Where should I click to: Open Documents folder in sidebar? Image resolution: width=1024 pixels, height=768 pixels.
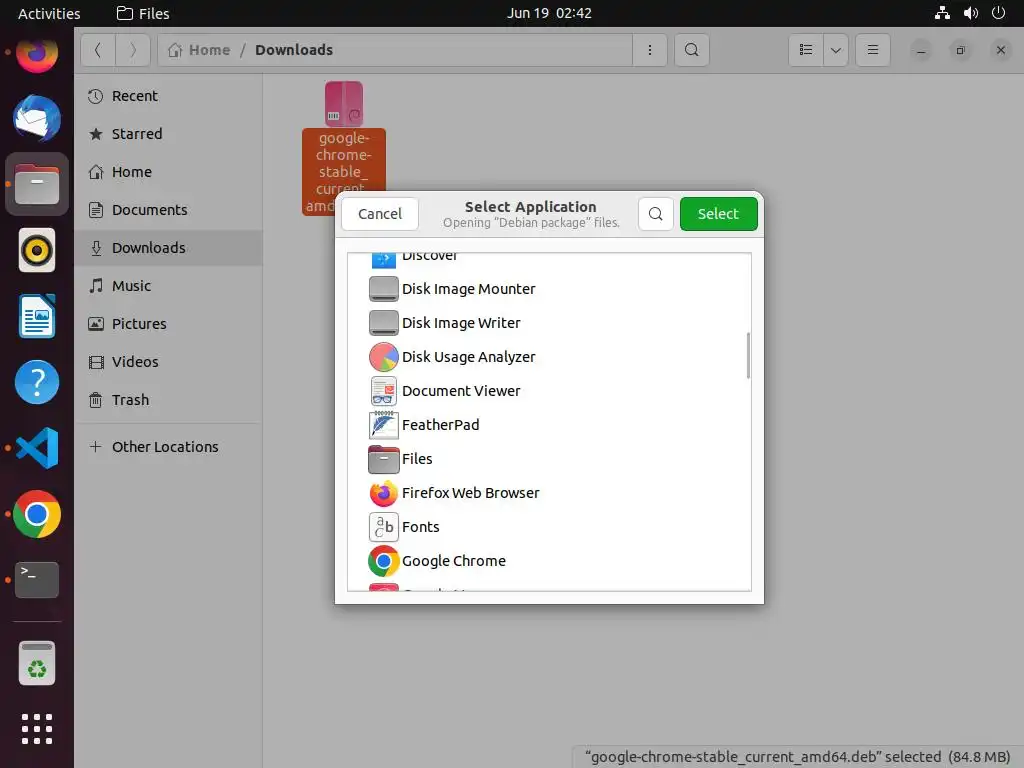click(168, 210)
